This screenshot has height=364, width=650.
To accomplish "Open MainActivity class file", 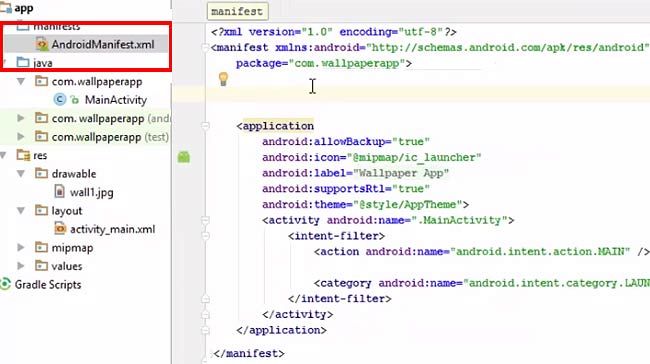I will pos(116,100).
